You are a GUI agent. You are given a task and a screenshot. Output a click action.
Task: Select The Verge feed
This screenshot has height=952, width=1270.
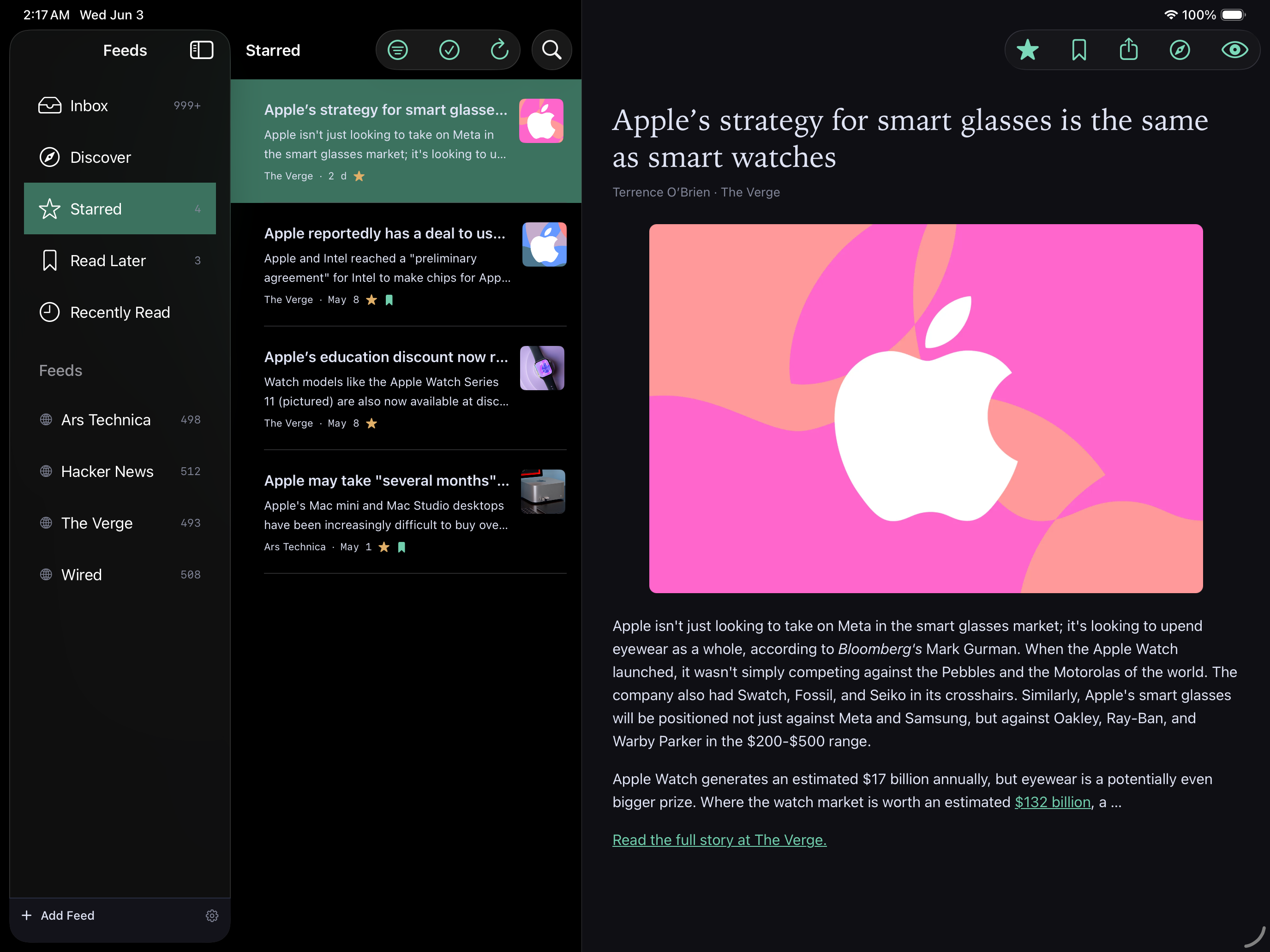coord(120,523)
